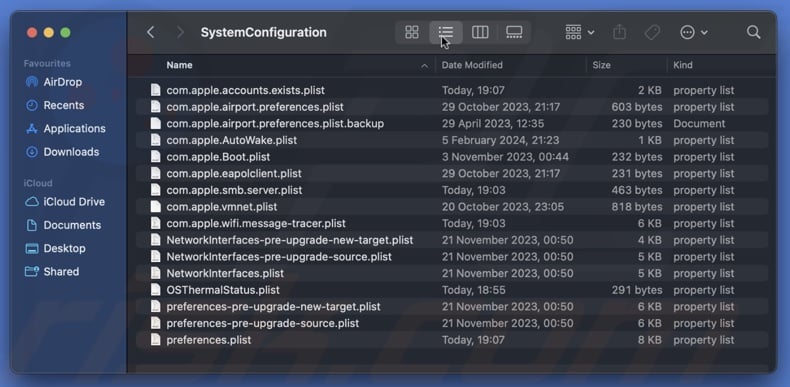This screenshot has height=387, width=790.
Task: Click the file icon of OSThermalStatus.plist
Action: 156,290
